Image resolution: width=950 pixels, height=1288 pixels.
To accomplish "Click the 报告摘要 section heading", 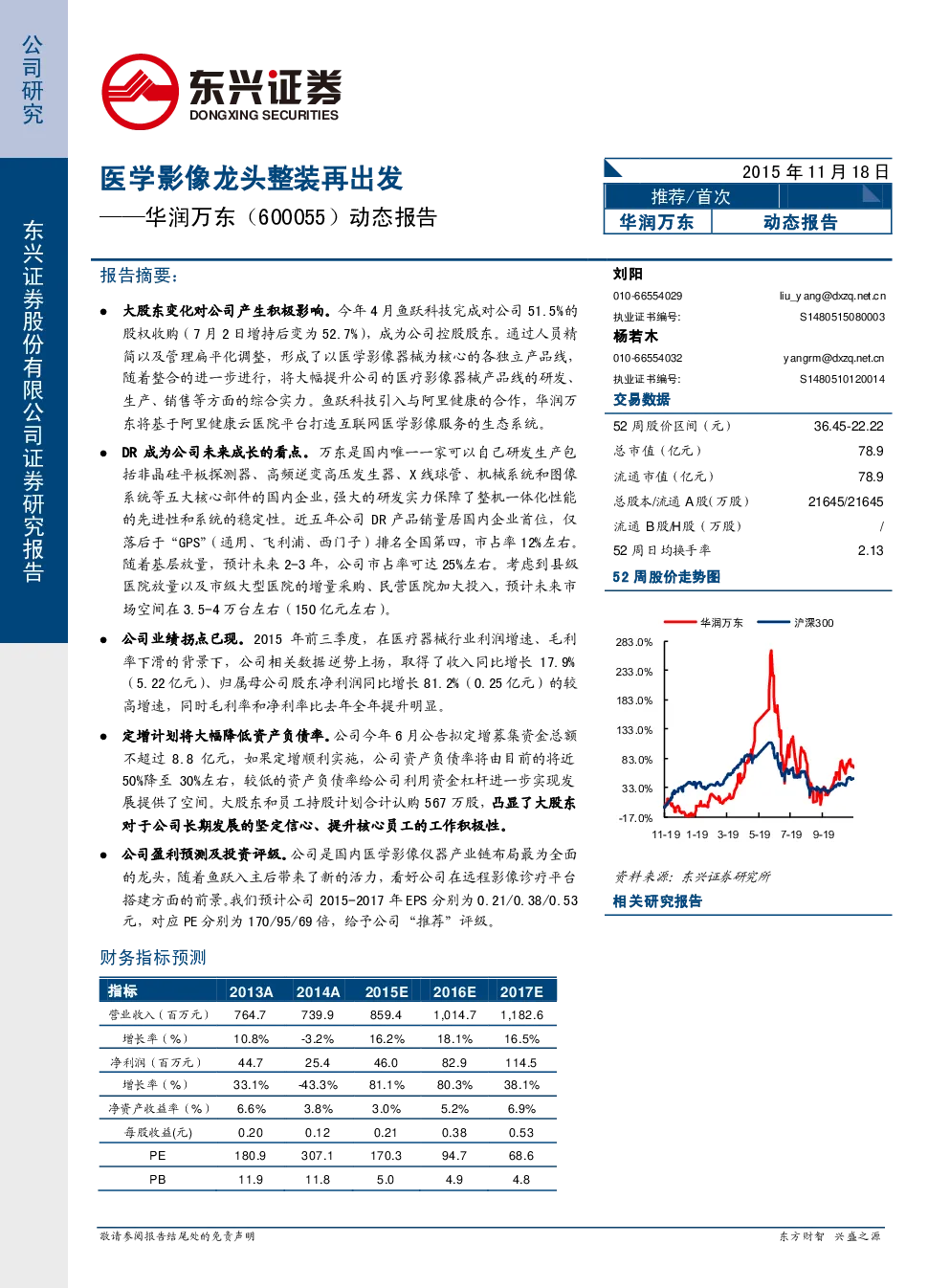I will [x=139, y=276].
